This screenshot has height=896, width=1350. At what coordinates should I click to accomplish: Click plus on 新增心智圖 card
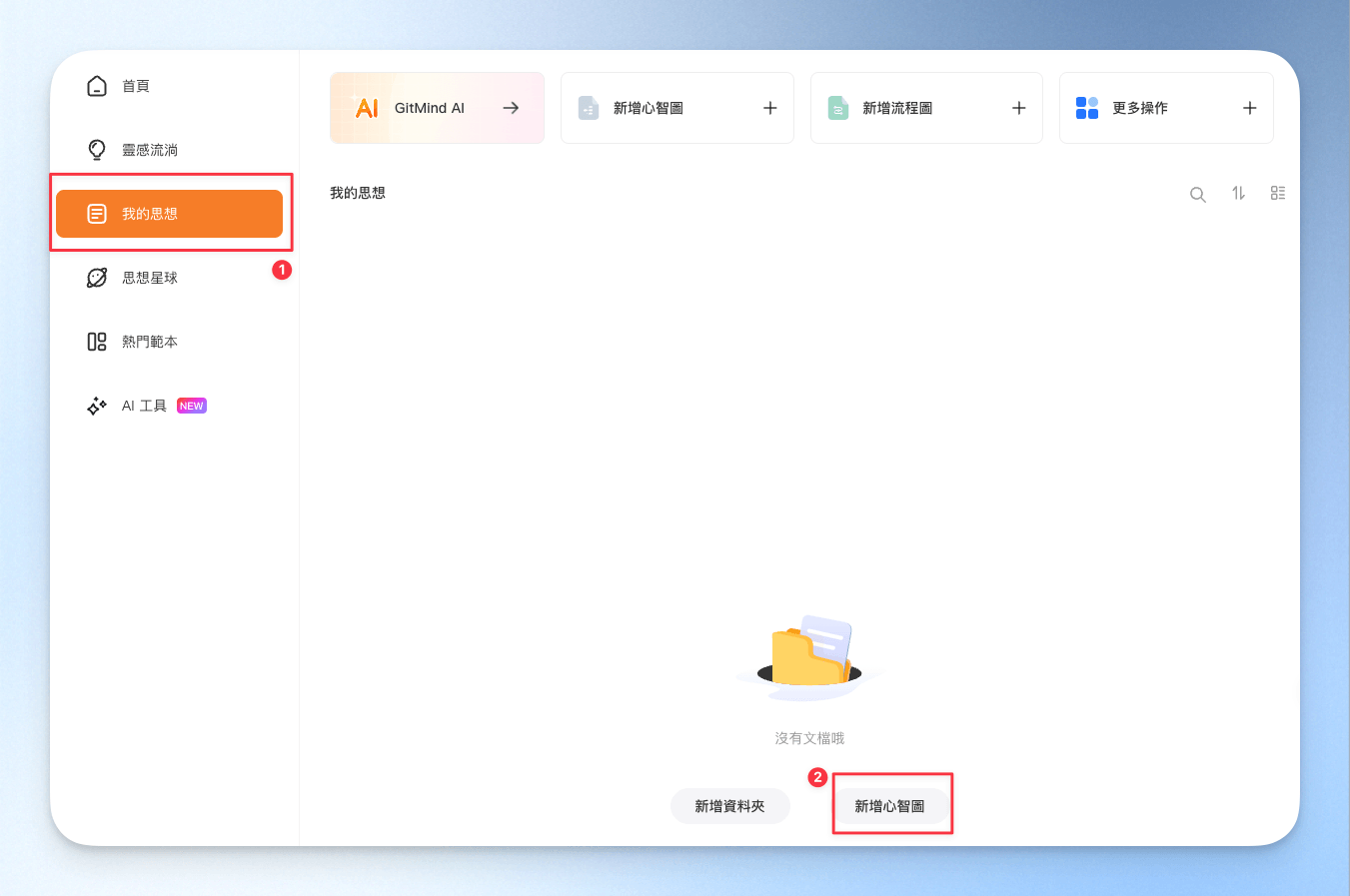click(770, 108)
